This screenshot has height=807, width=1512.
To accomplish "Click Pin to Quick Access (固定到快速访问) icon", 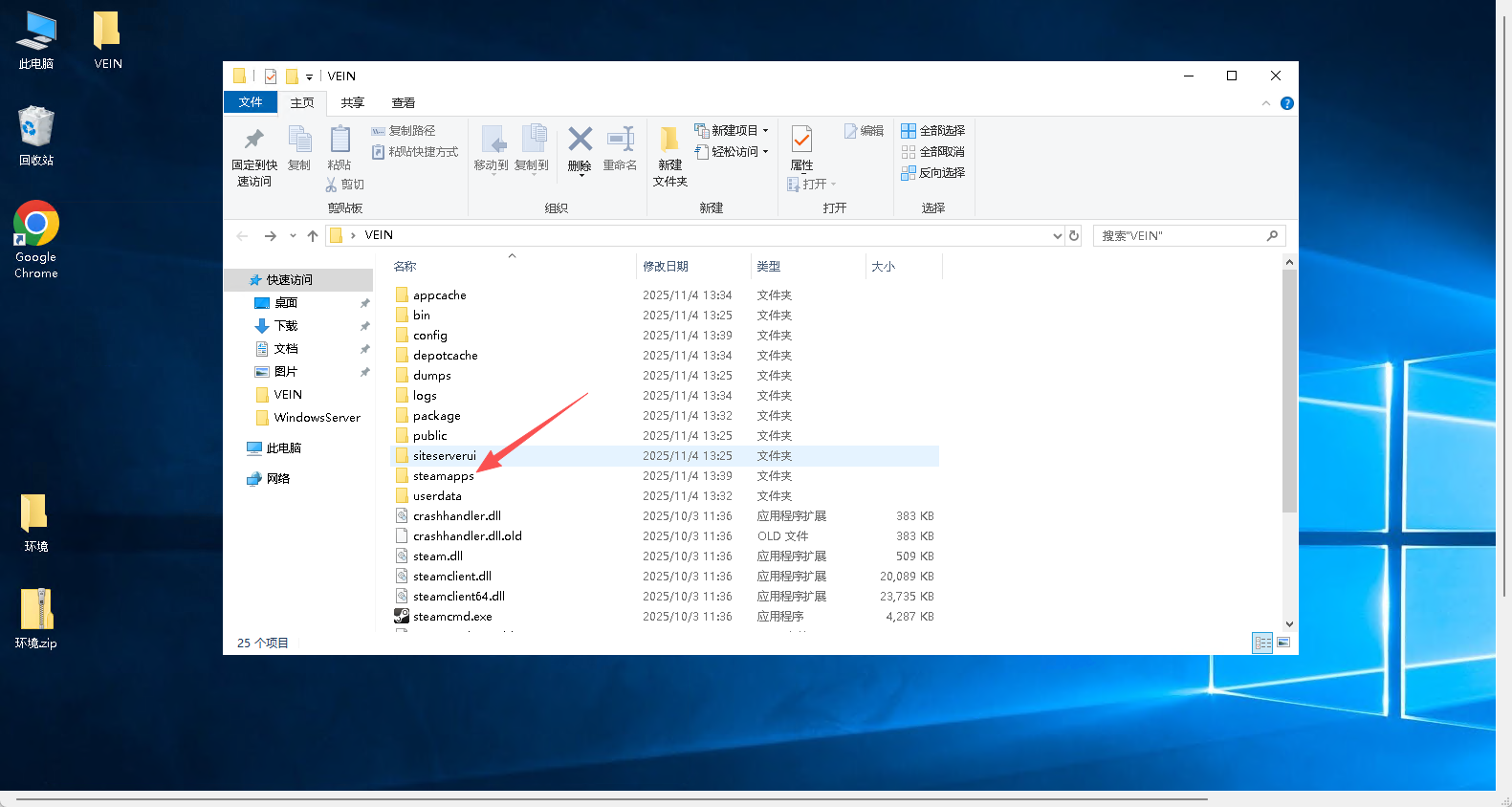I will (253, 141).
